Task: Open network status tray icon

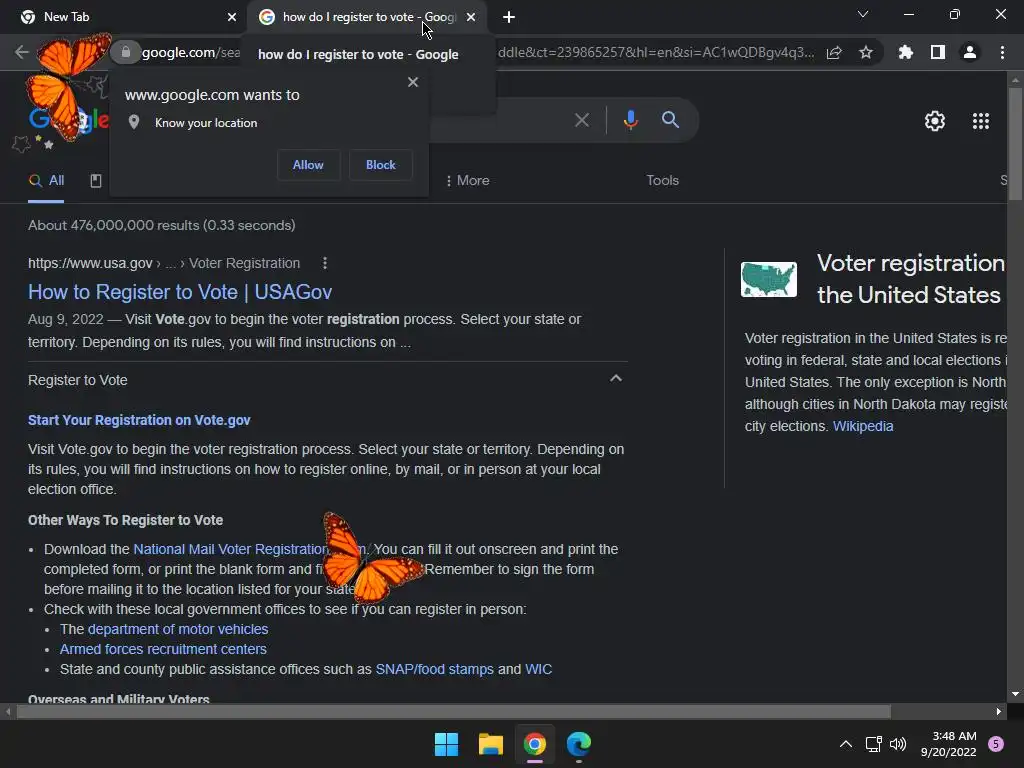Action: pyautogui.click(x=873, y=744)
